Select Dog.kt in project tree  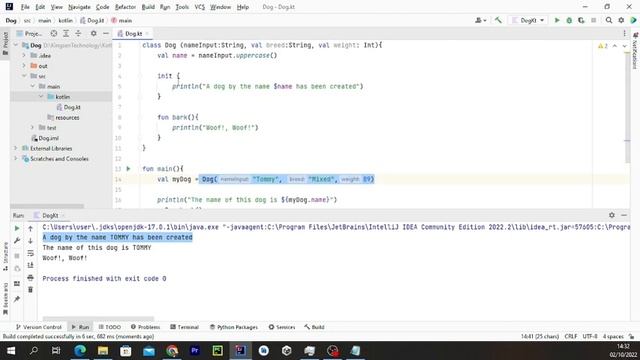coord(68,107)
